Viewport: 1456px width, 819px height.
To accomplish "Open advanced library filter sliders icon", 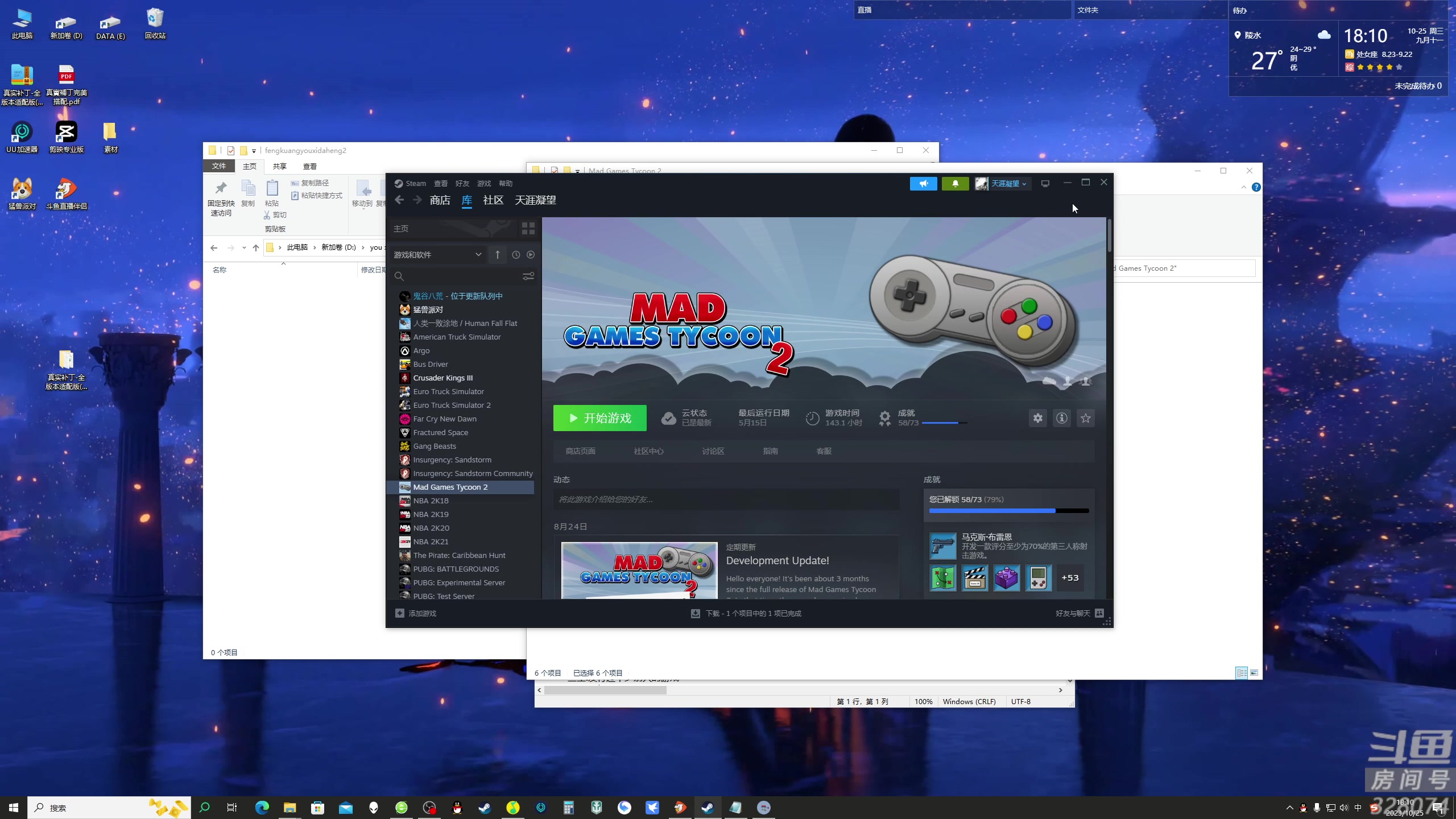I will [528, 276].
